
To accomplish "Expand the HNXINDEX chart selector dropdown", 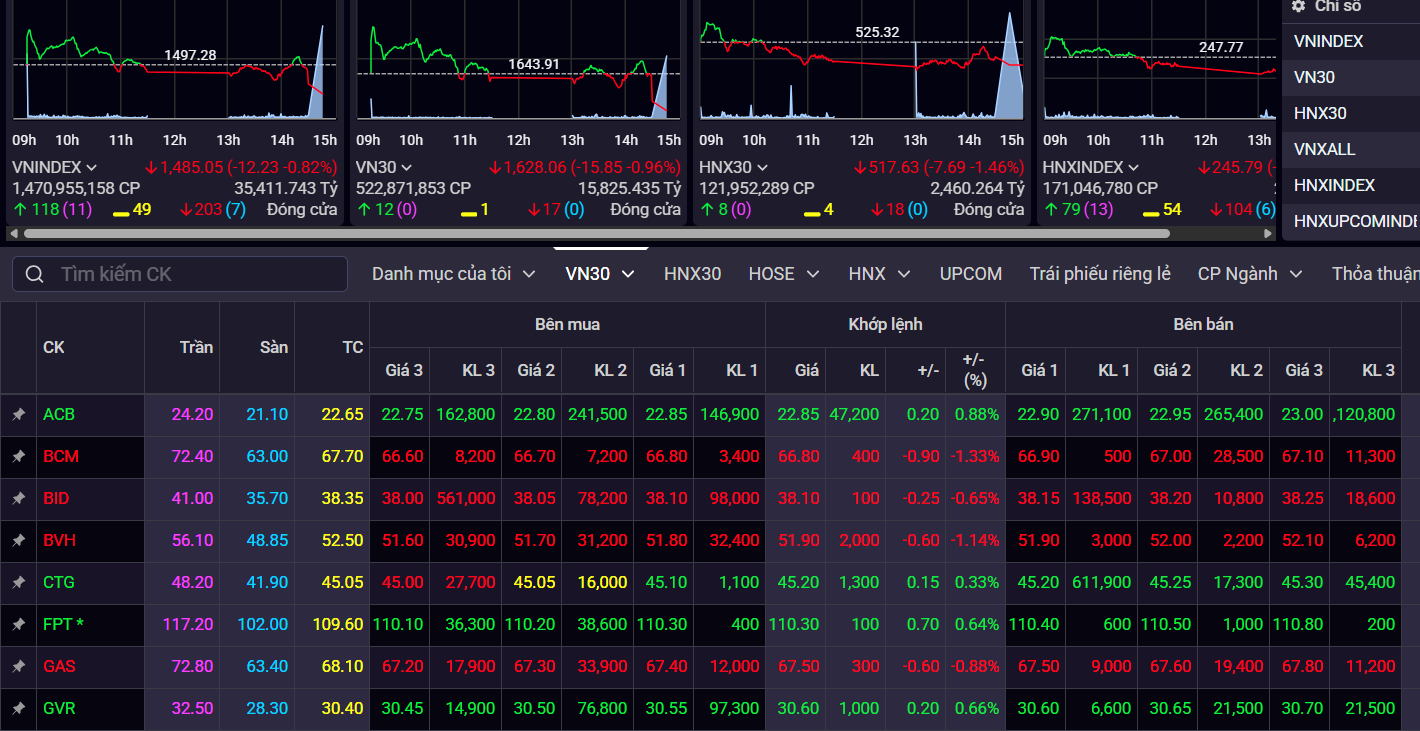I will click(1132, 168).
